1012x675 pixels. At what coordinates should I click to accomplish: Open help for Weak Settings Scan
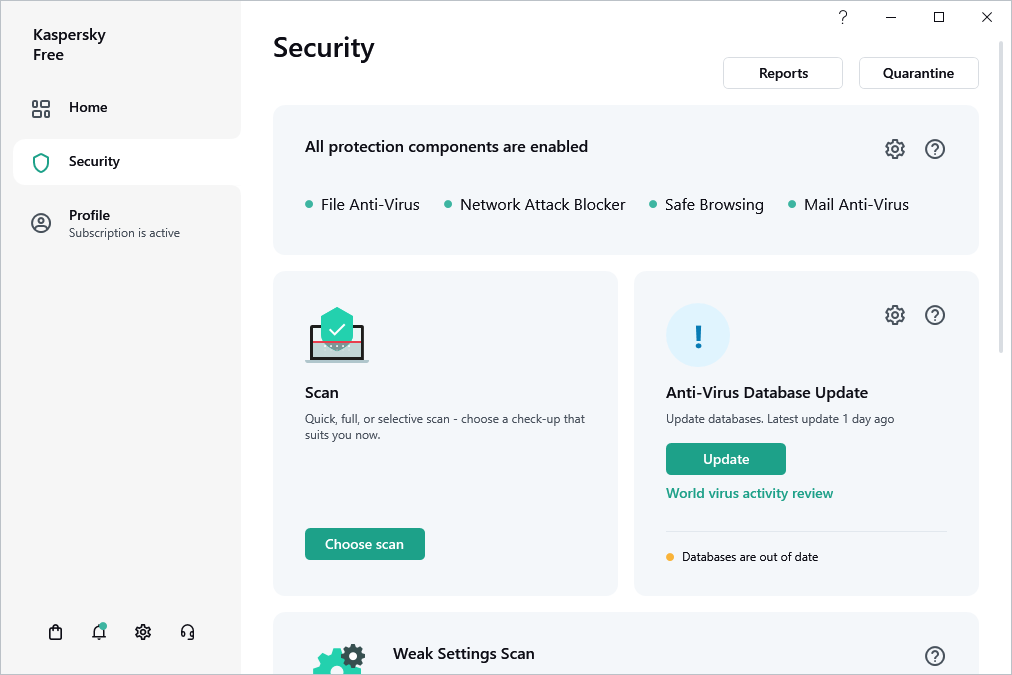point(934,656)
